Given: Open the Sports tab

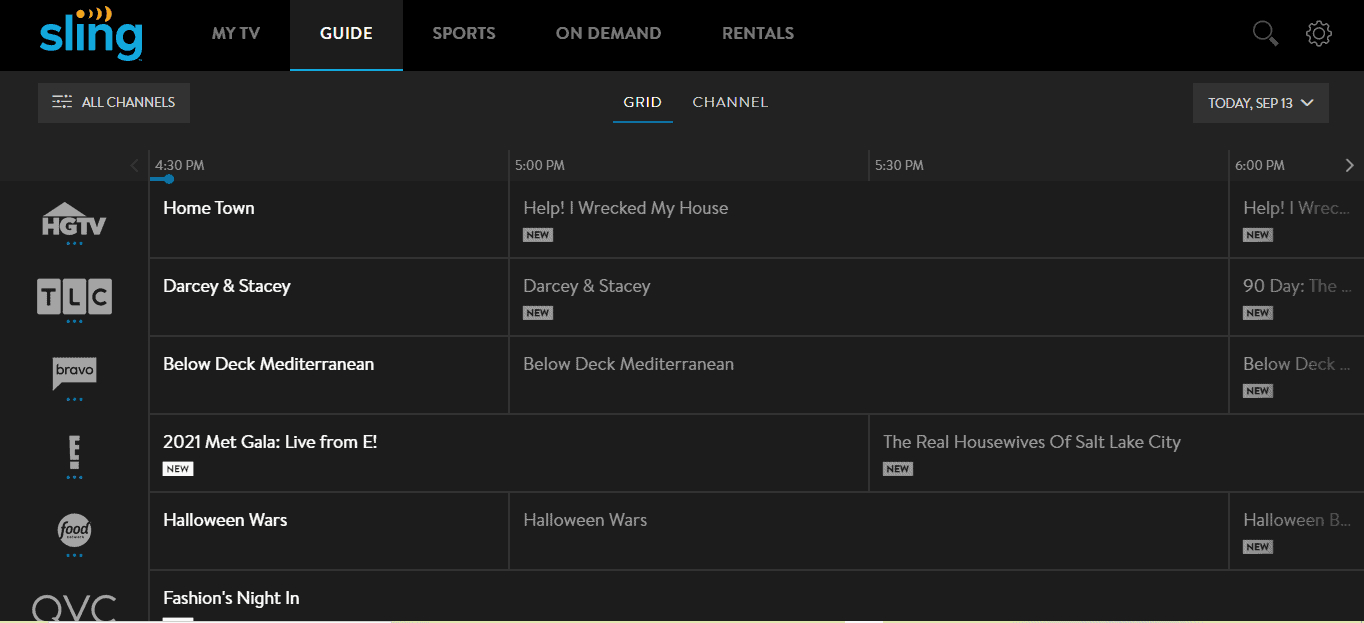Looking at the screenshot, I should click(x=464, y=34).
